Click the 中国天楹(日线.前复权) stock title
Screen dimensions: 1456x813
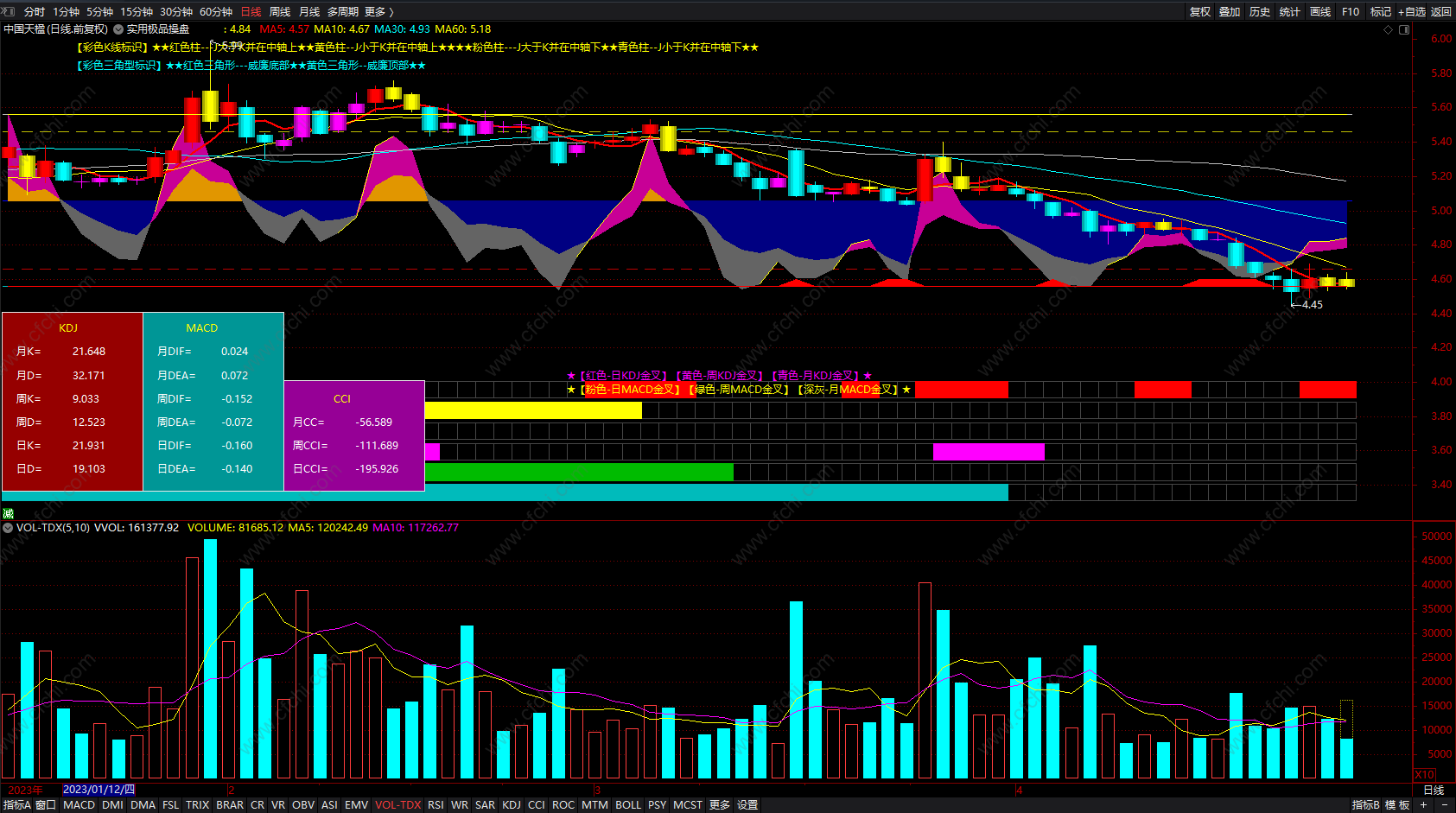pyautogui.click(x=56, y=29)
